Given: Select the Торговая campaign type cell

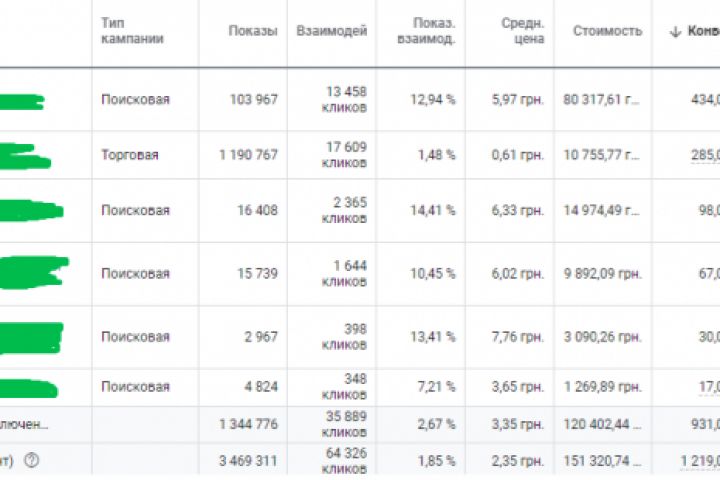Looking at the screenshot, I should 129,155.
